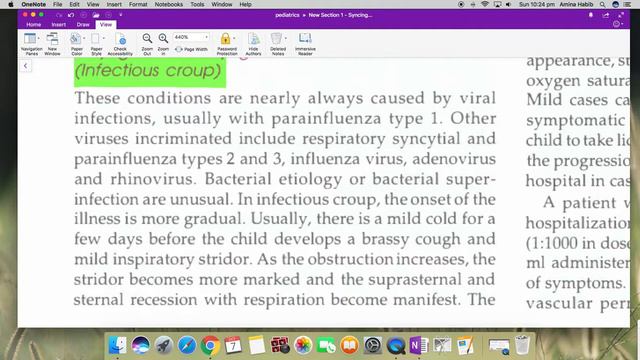This screenshot has width=640, height=360.
Task: Open the Help menu
Action: 245,4
